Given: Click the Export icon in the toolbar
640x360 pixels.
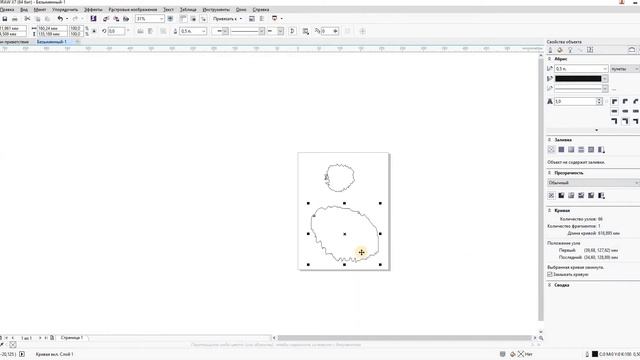Looking at the screenshot, I should tap(116, 19).
